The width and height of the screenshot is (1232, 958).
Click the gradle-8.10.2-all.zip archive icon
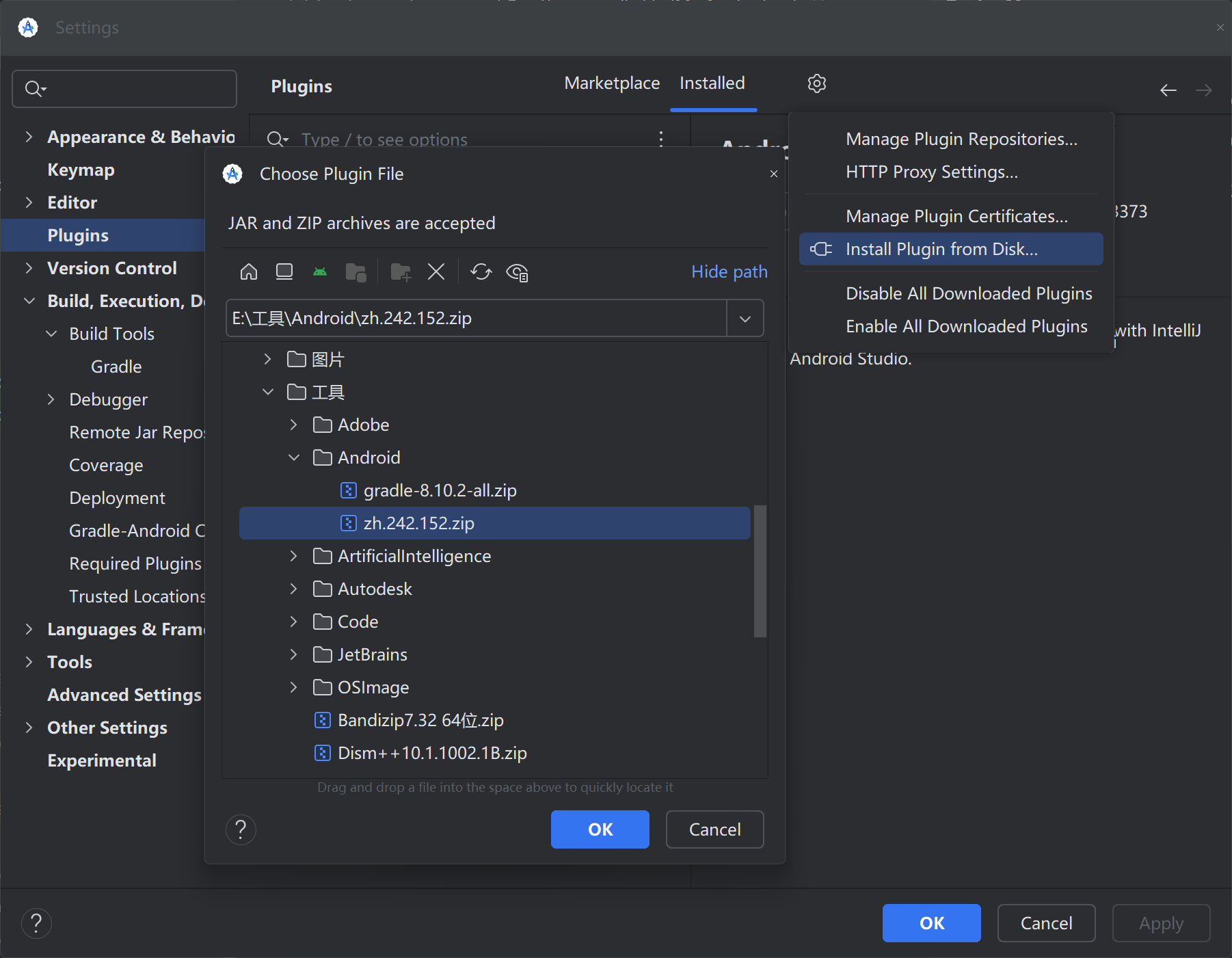(349, 490)
